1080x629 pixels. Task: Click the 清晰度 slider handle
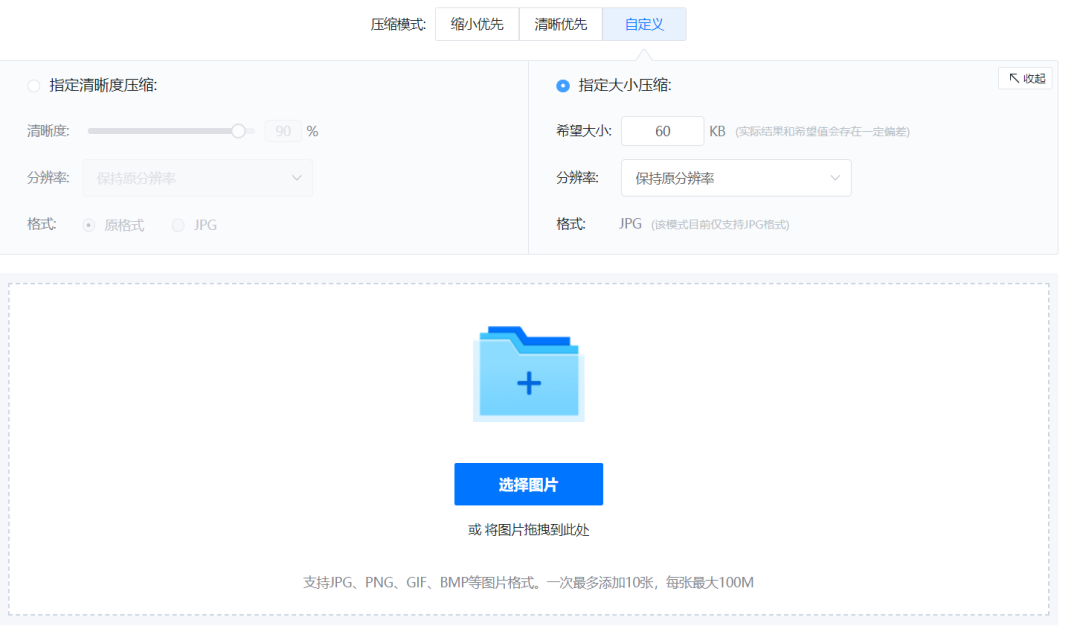pos(238,131)
